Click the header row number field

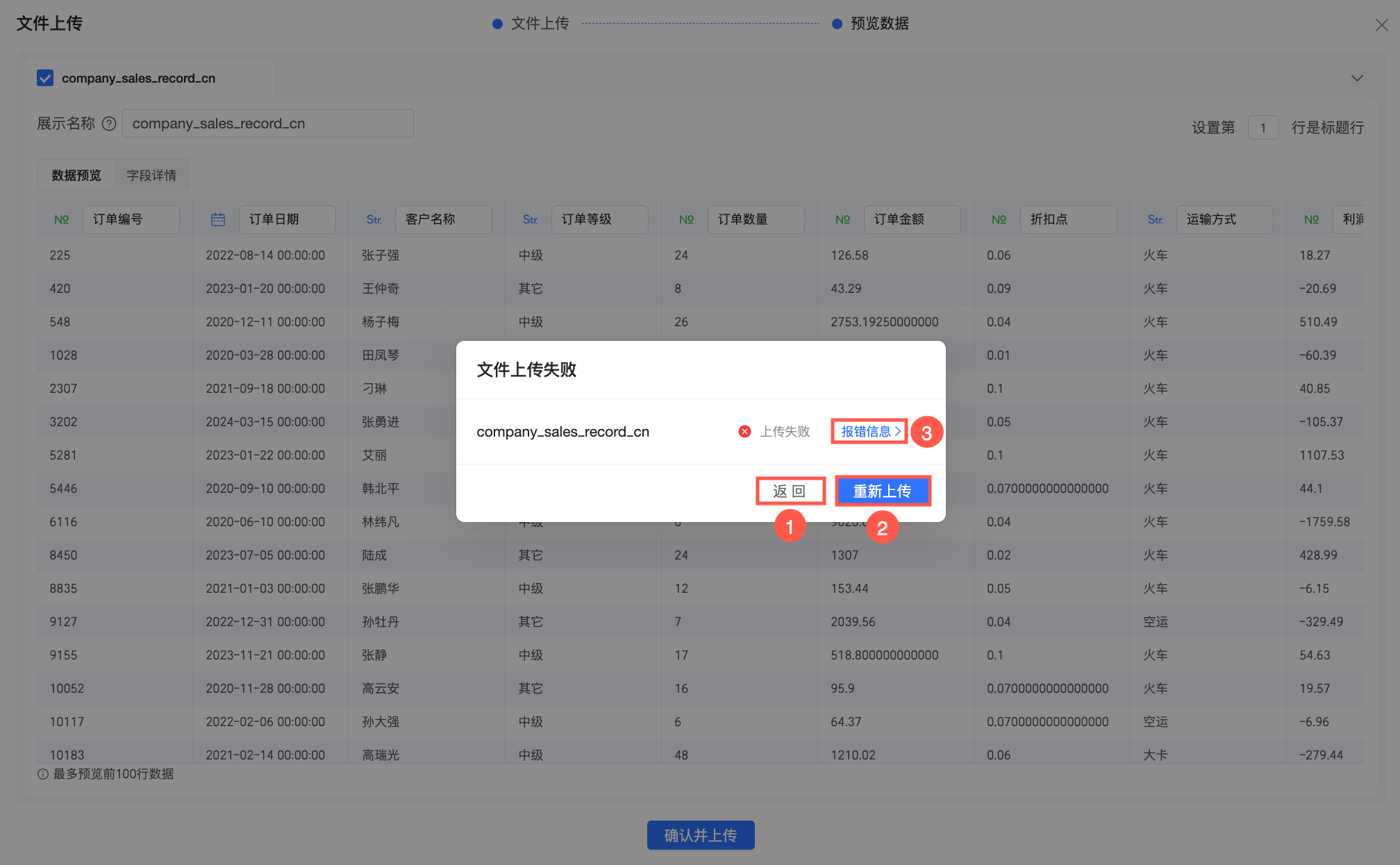pos(1262,128)
